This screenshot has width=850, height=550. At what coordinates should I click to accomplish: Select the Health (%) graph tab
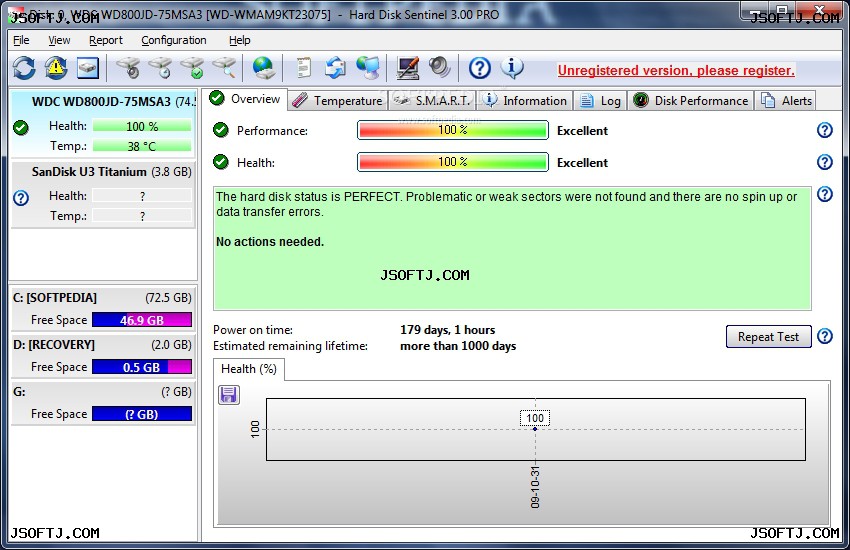coord(249,369)
